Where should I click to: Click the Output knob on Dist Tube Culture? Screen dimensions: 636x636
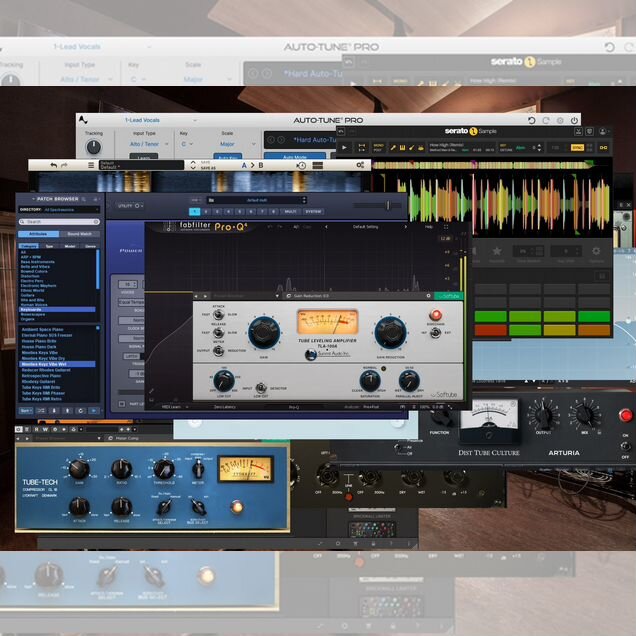click(544, 415)
